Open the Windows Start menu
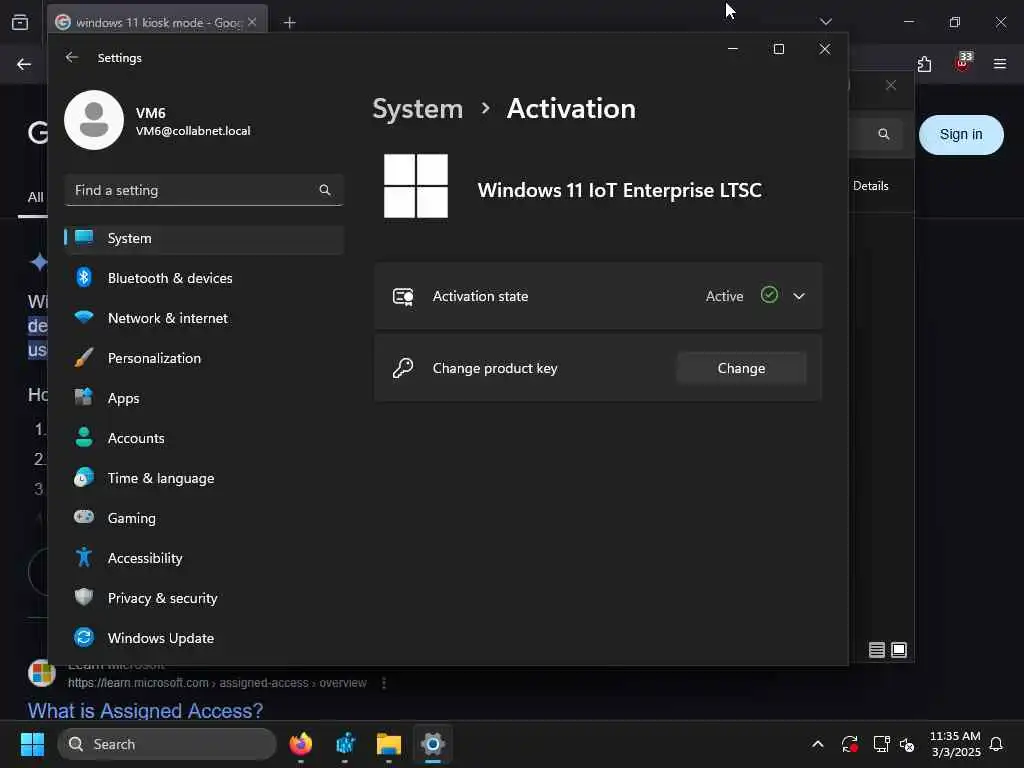The height and width of the screenshot is (768, 1024). pyautogui.click(x=32, y=744)
